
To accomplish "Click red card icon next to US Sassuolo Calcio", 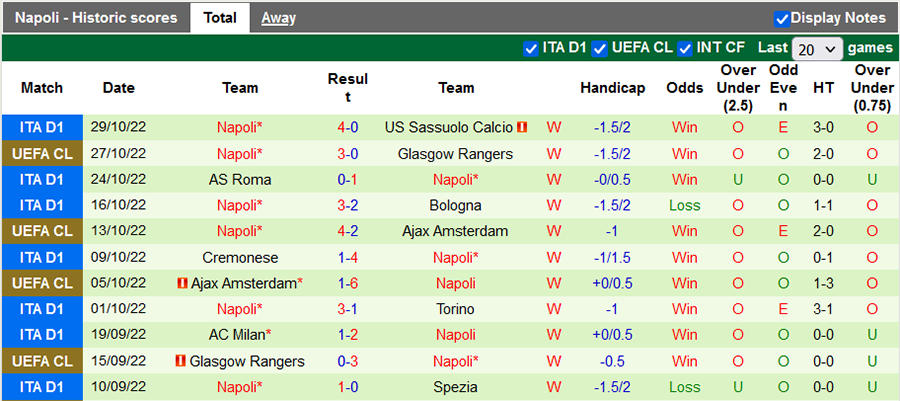I will coord(523,128).
